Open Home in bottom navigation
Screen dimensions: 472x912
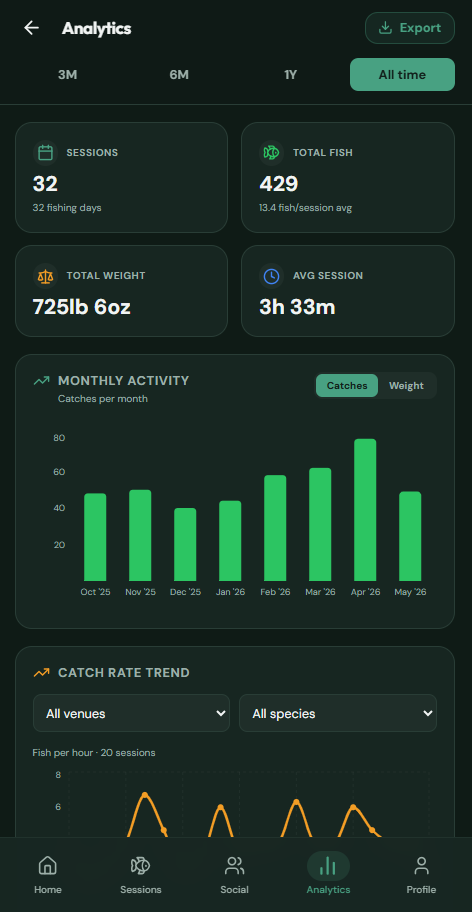click(x=48, y=874)
